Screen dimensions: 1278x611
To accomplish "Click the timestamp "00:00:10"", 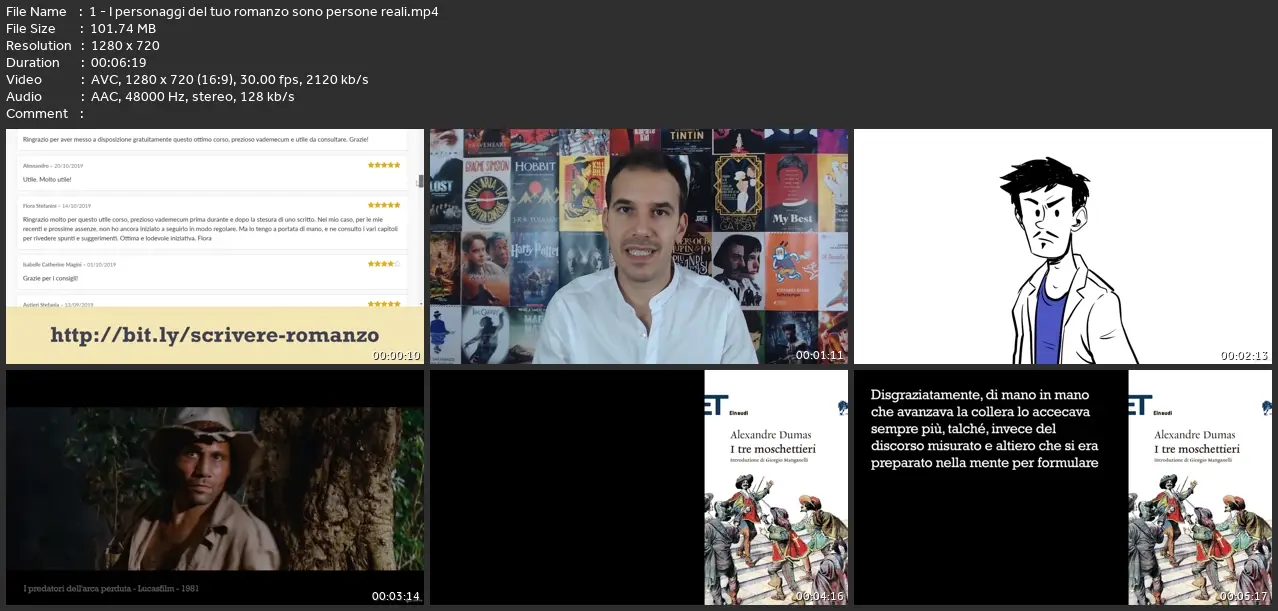I will (x=397, y=355).
